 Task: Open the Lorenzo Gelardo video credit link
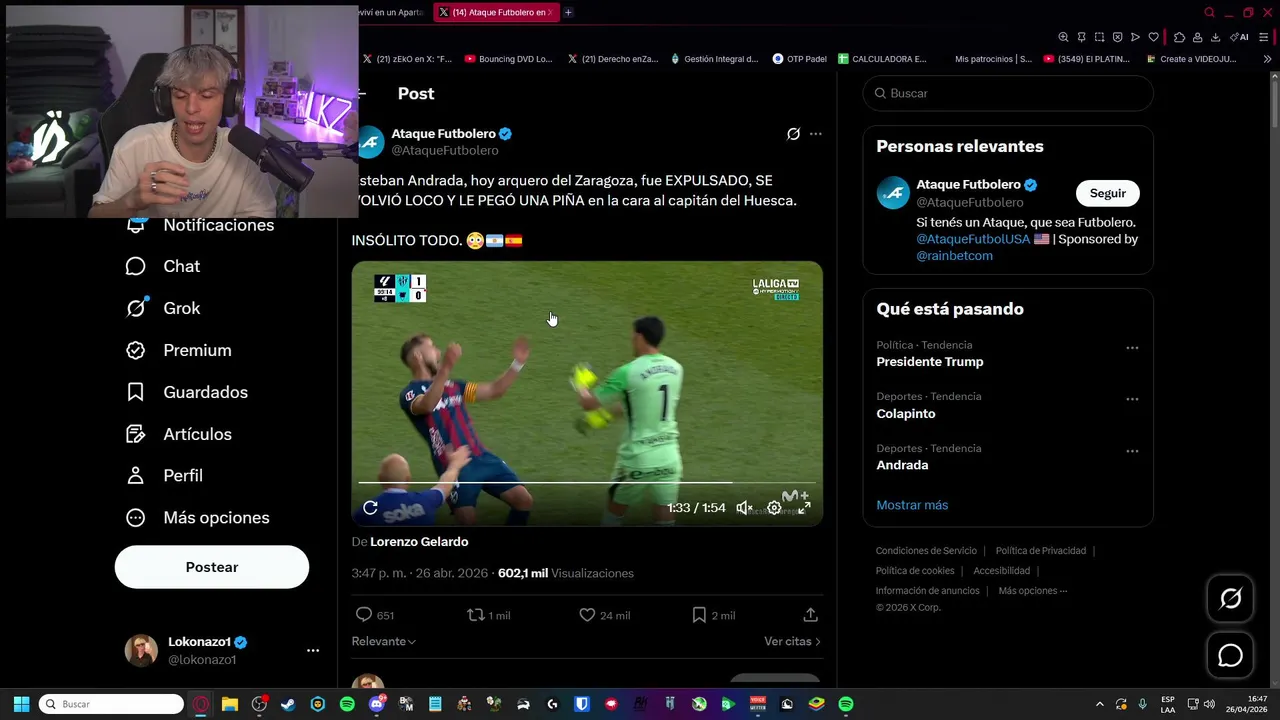tap(419, 542)
